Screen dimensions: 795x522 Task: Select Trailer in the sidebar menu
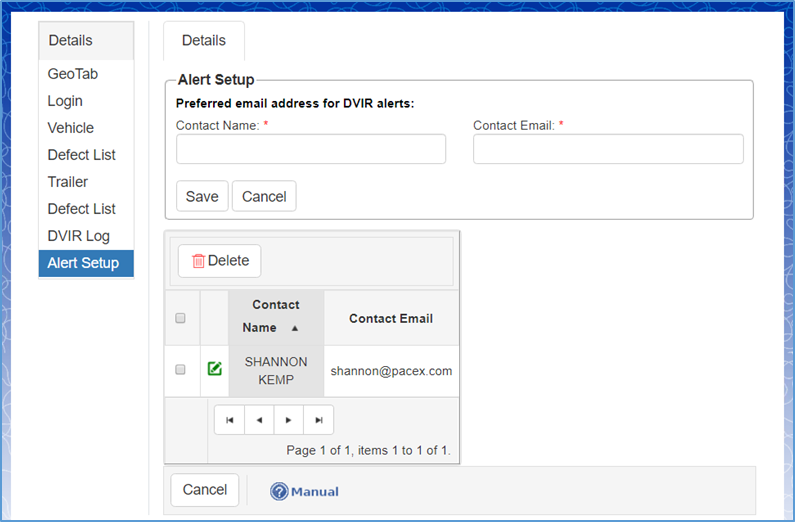[x=68, y=182]
